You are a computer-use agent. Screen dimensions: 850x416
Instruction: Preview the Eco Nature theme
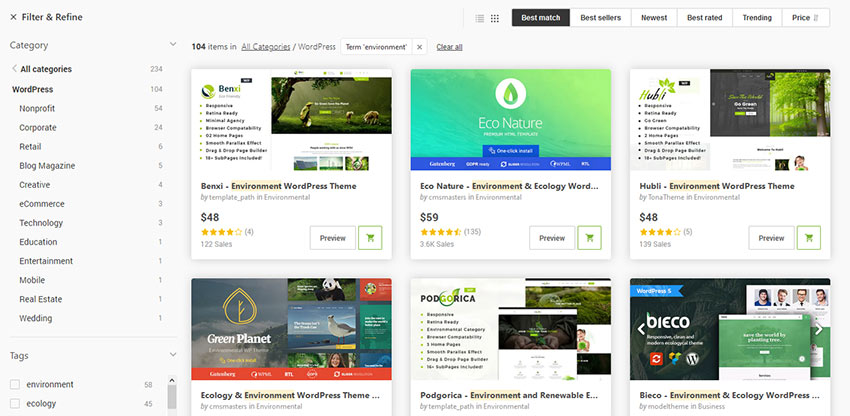[x=552, y=238]
